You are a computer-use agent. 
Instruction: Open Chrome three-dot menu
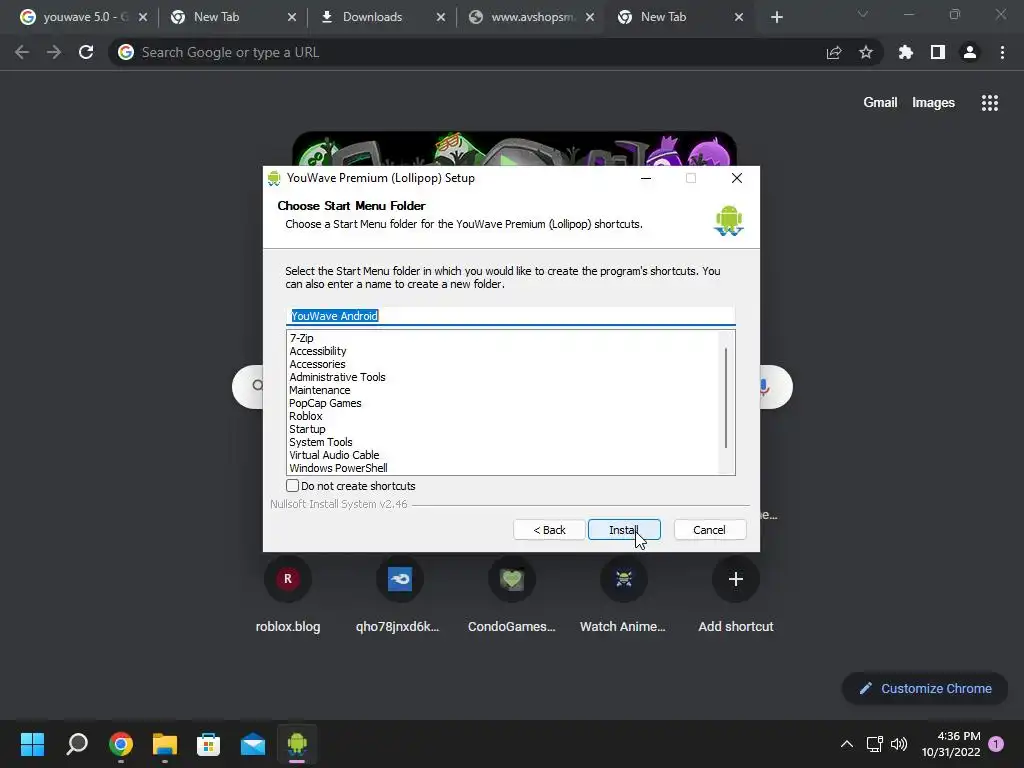coord(1002,52)
